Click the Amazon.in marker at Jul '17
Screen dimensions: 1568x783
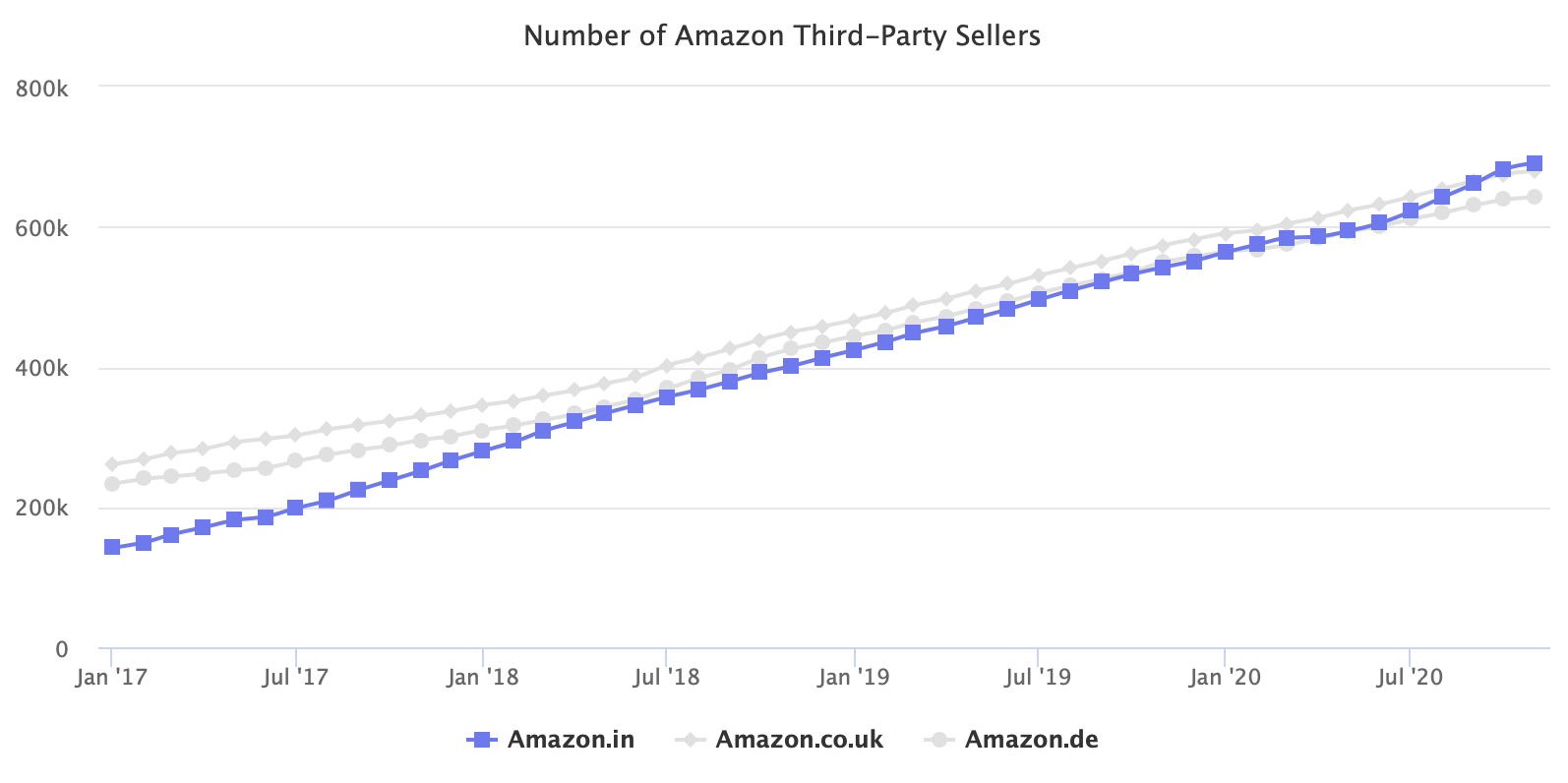pyautogui.click(x=296, y=508)
